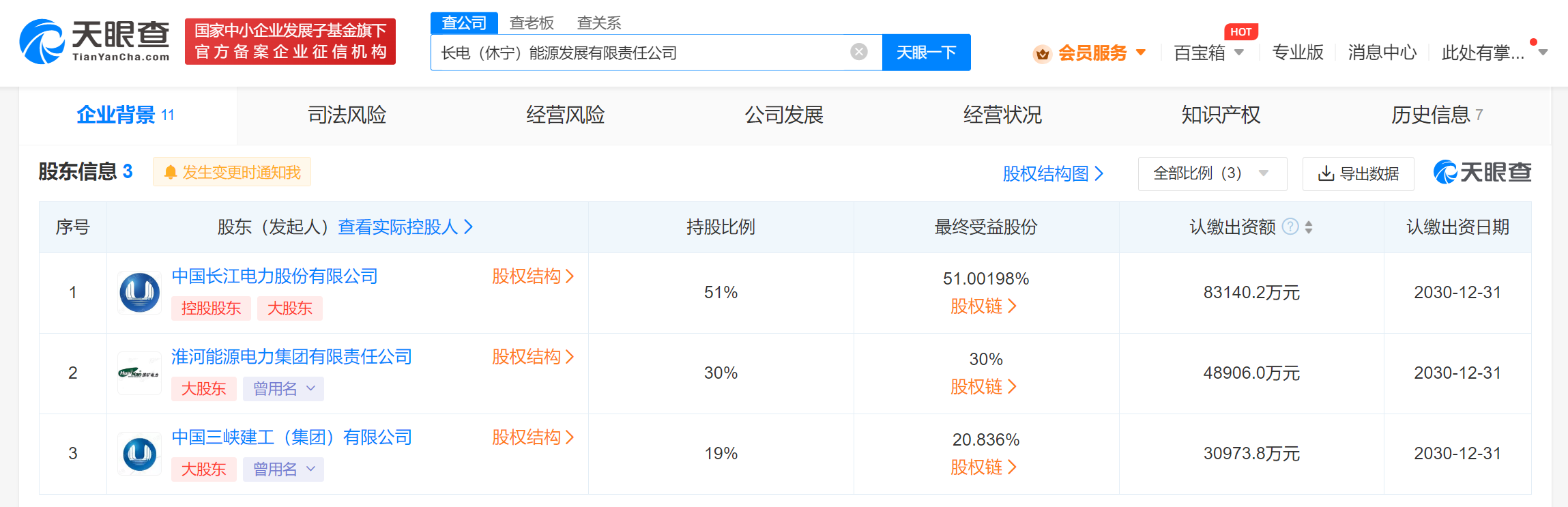Click the bell icon in 发生变更时通知我
Image resolution: width=1568 pixels, height=507 pixels.
[171, 173]
